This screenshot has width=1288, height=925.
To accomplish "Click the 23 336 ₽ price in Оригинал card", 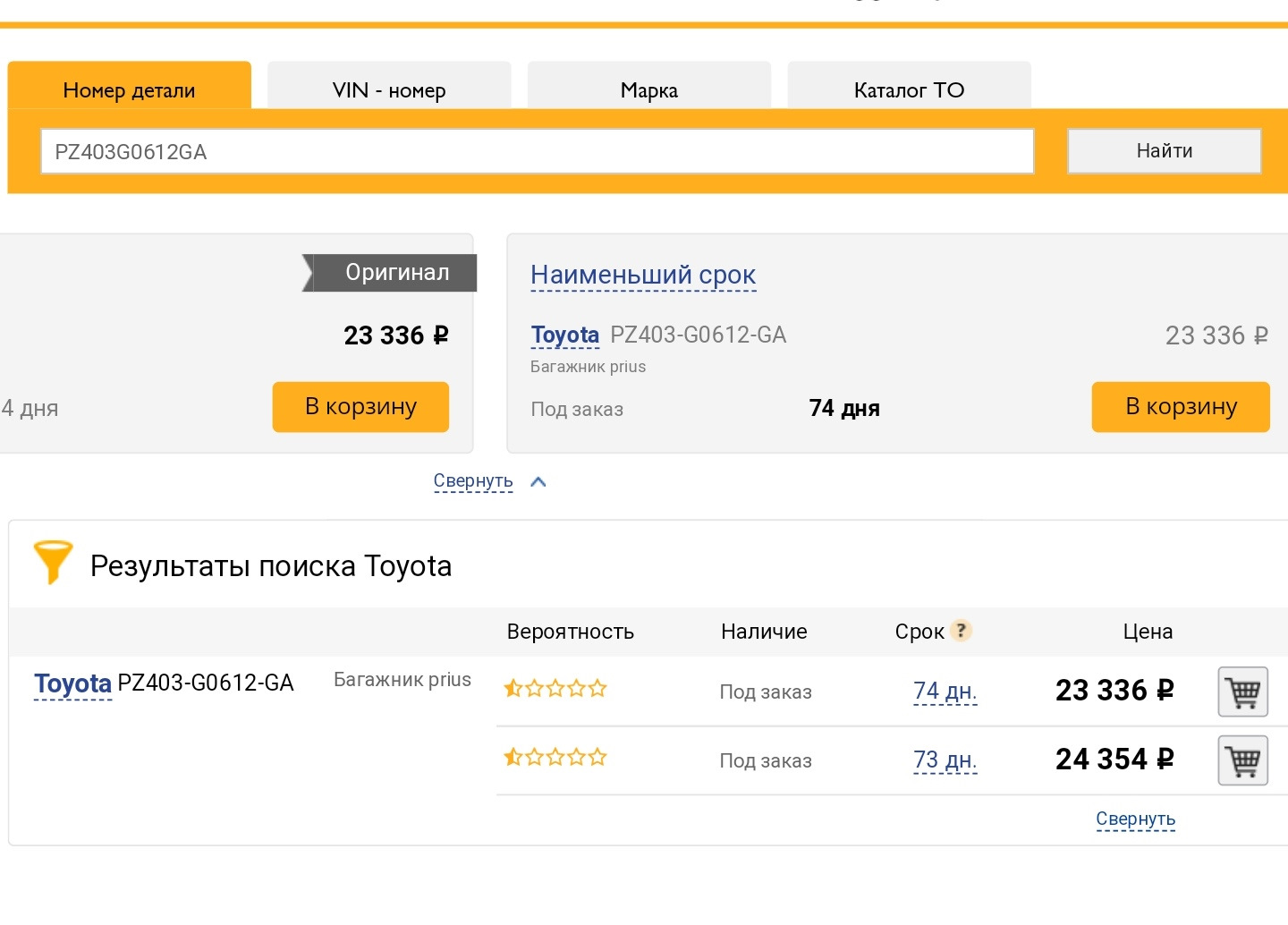I will pyautogui.click(x=396, y=335).
